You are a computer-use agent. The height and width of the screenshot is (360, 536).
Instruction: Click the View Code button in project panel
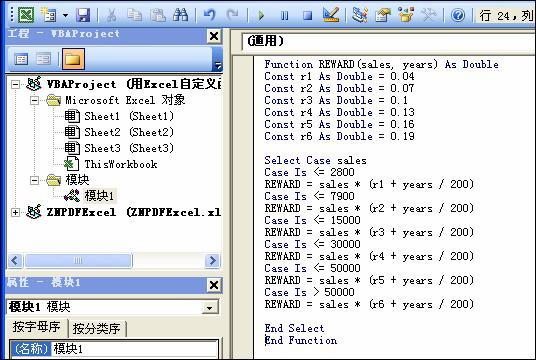click(x=21, y=59)
